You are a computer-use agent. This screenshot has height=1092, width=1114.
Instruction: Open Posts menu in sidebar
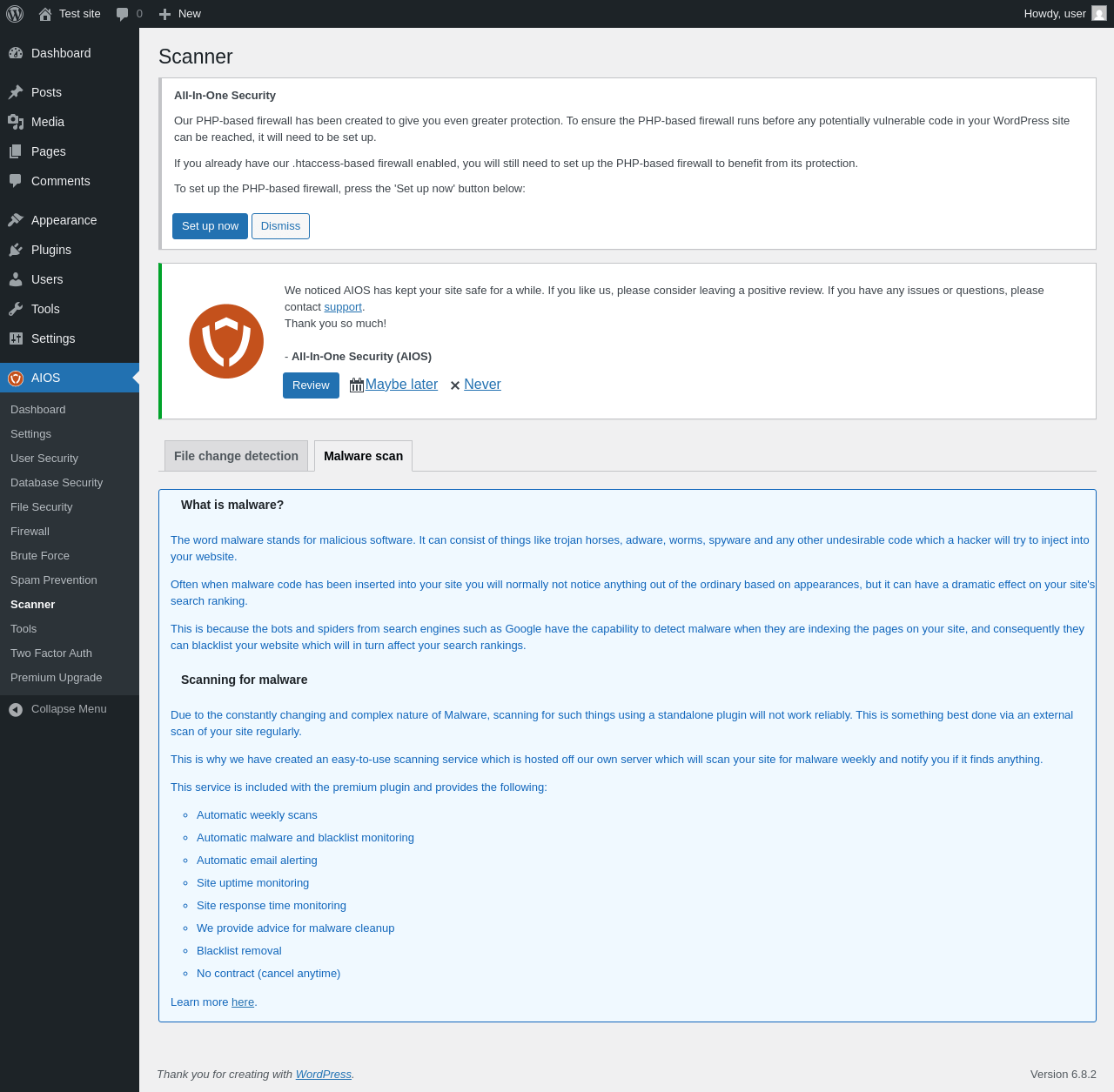(x=70, y=92)
